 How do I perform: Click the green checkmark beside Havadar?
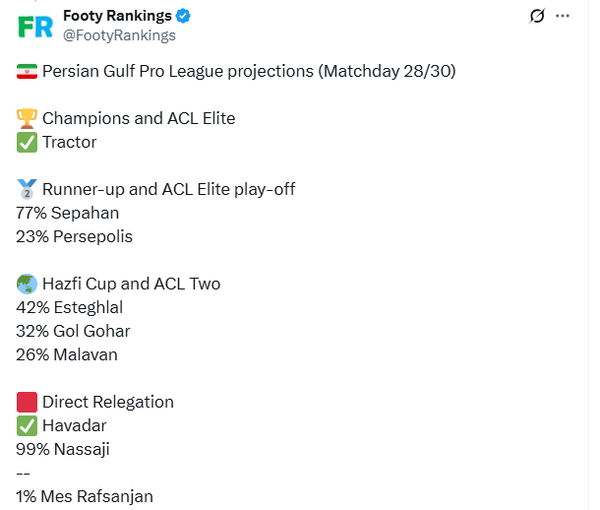coord(27,426)
